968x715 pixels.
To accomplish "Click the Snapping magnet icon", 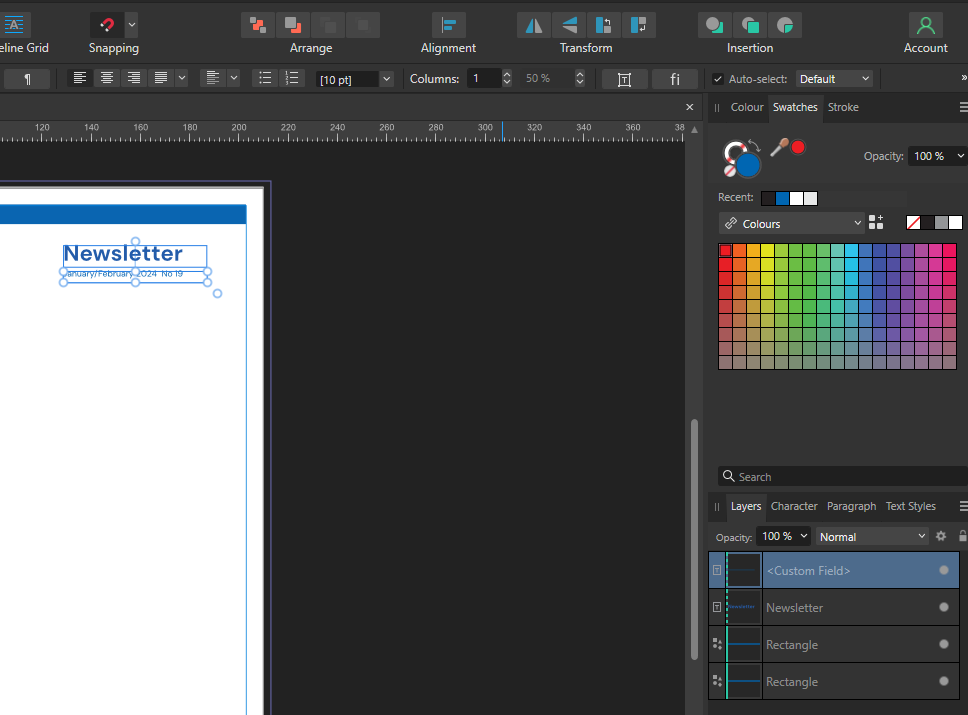I will (106, 25).
